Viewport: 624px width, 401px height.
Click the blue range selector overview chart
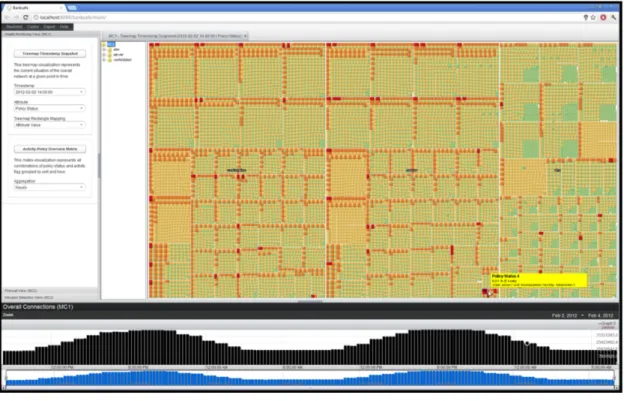[x=310, y=378]
